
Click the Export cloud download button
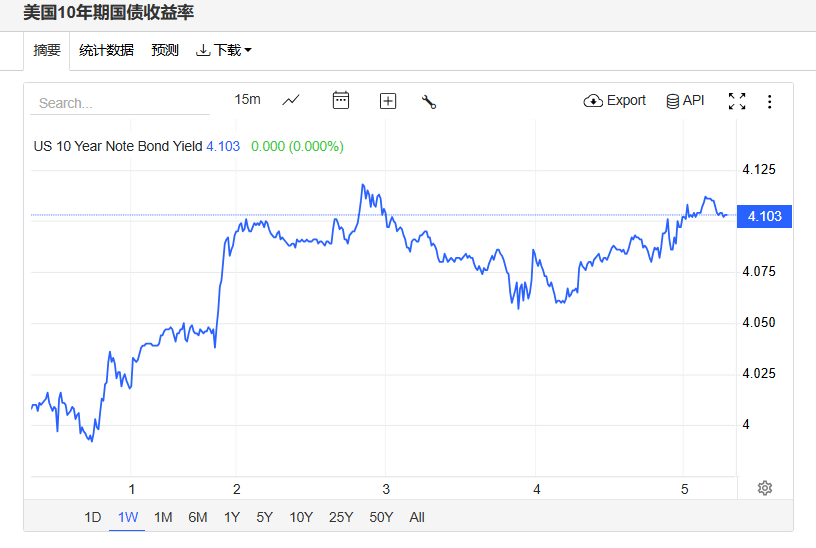click(x=615, y=100)
